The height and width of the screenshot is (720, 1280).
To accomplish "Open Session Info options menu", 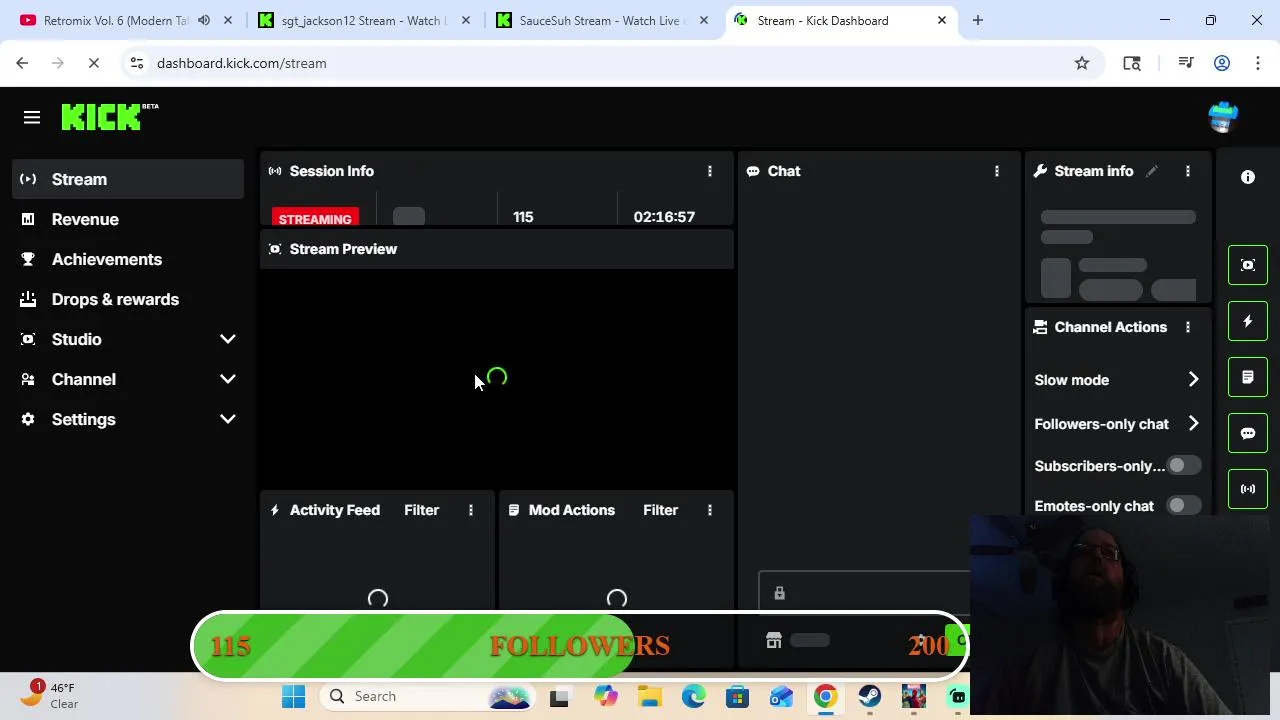I will (x=710, y=171).
